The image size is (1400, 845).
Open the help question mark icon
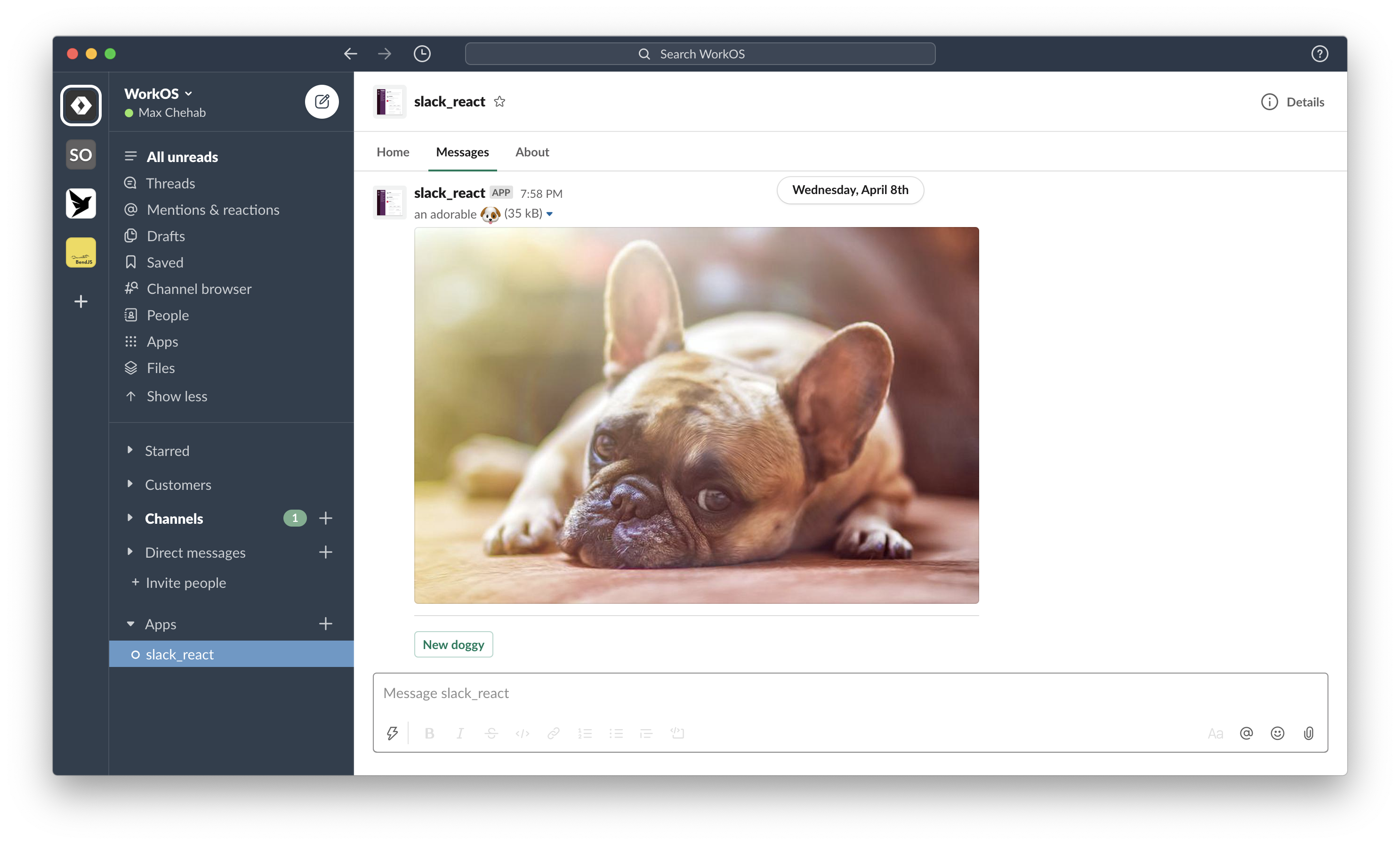(1320, 53)
